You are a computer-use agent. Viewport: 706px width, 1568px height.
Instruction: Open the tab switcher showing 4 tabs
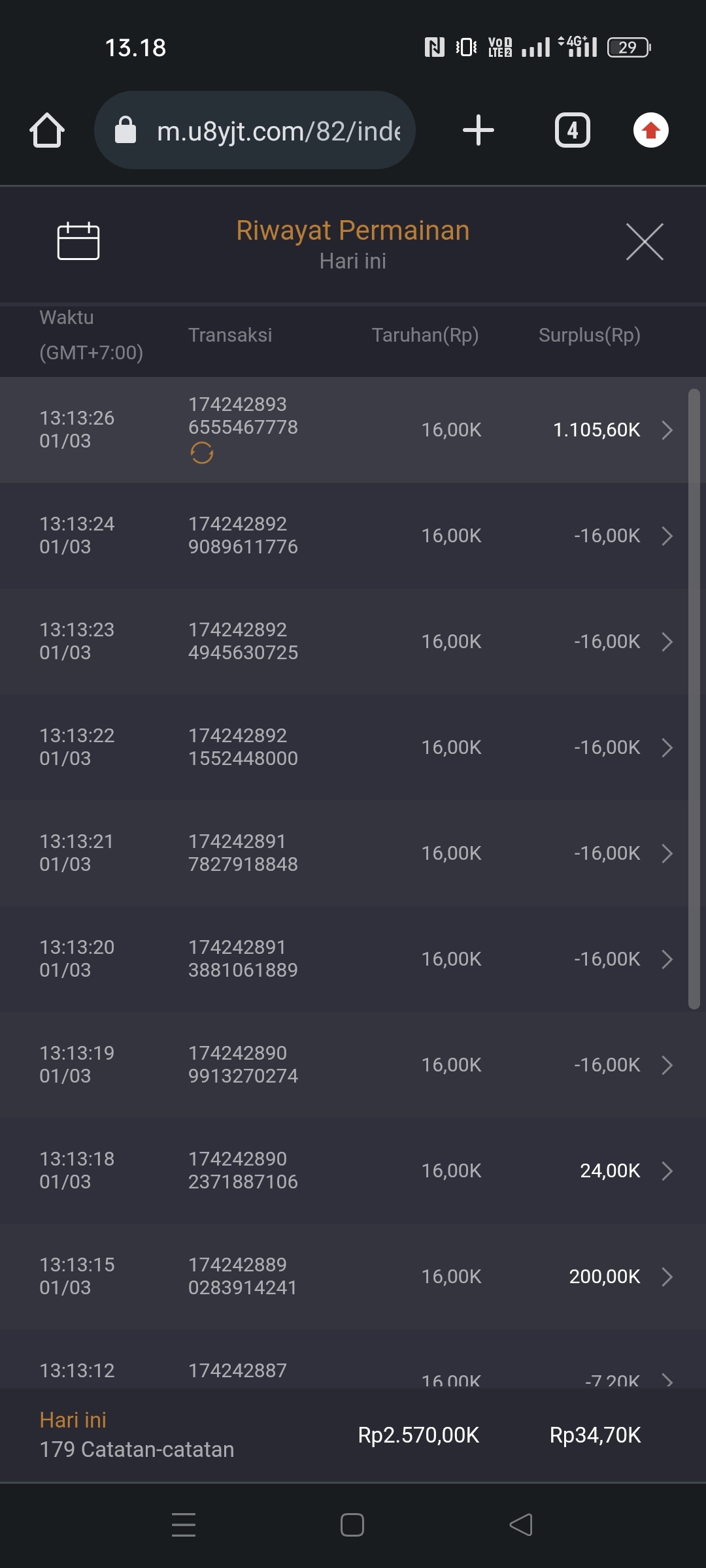point(573,130)
